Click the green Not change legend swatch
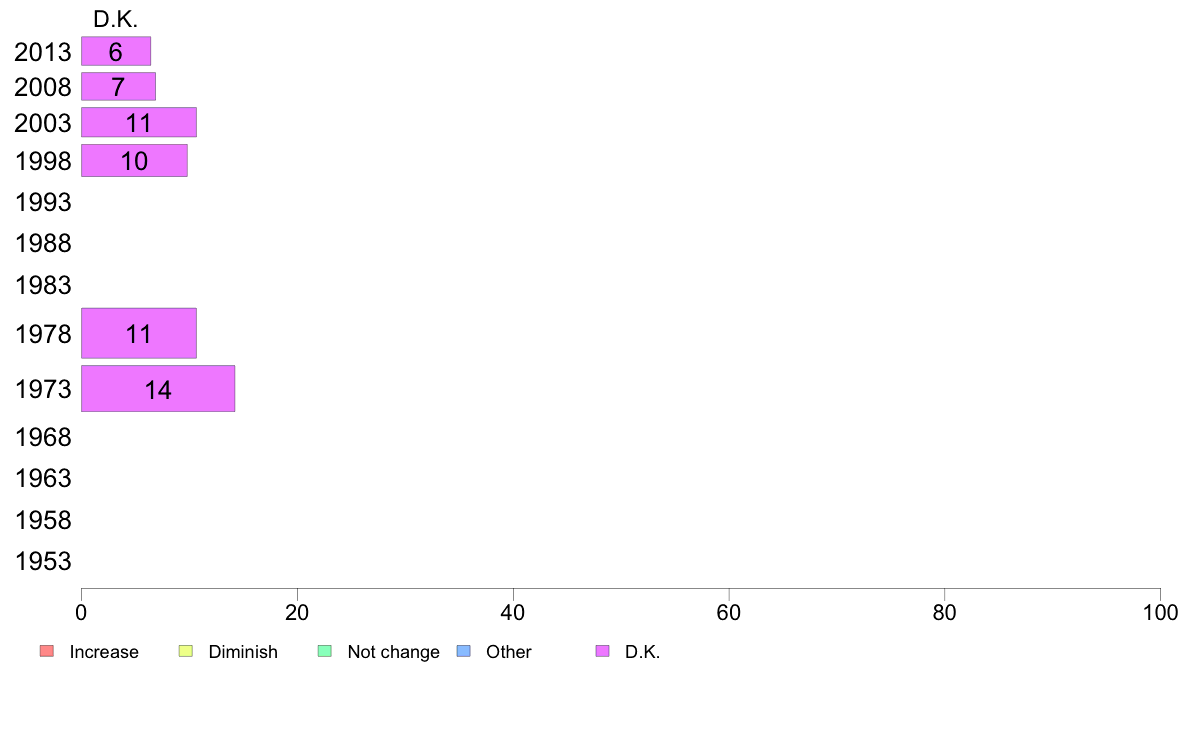Viewport: 1188px width, 736px height. point(325,651)
